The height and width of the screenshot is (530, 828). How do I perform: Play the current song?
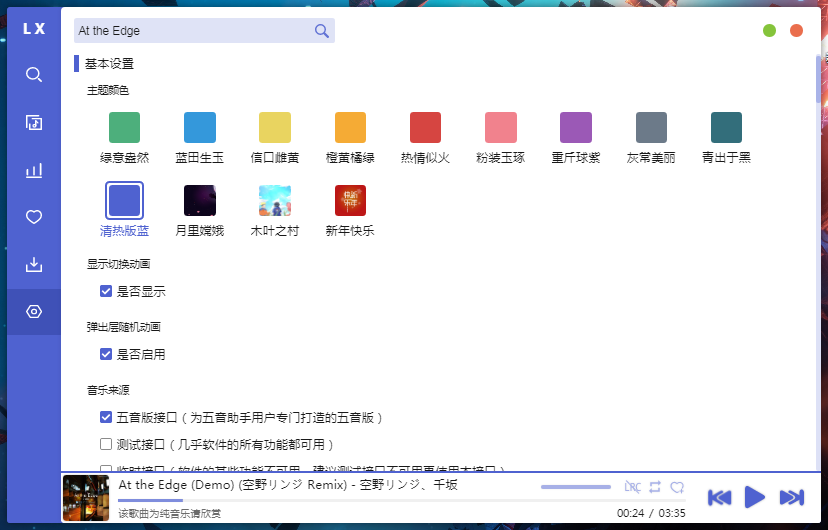pos(755,497)
